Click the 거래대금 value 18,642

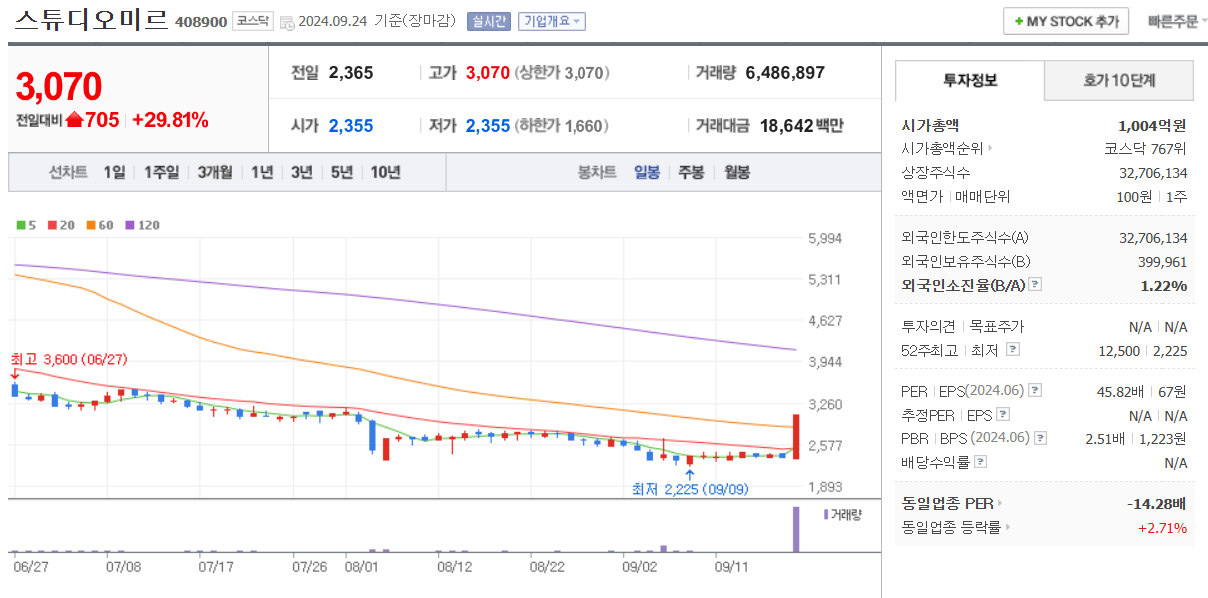pos(787,126)
